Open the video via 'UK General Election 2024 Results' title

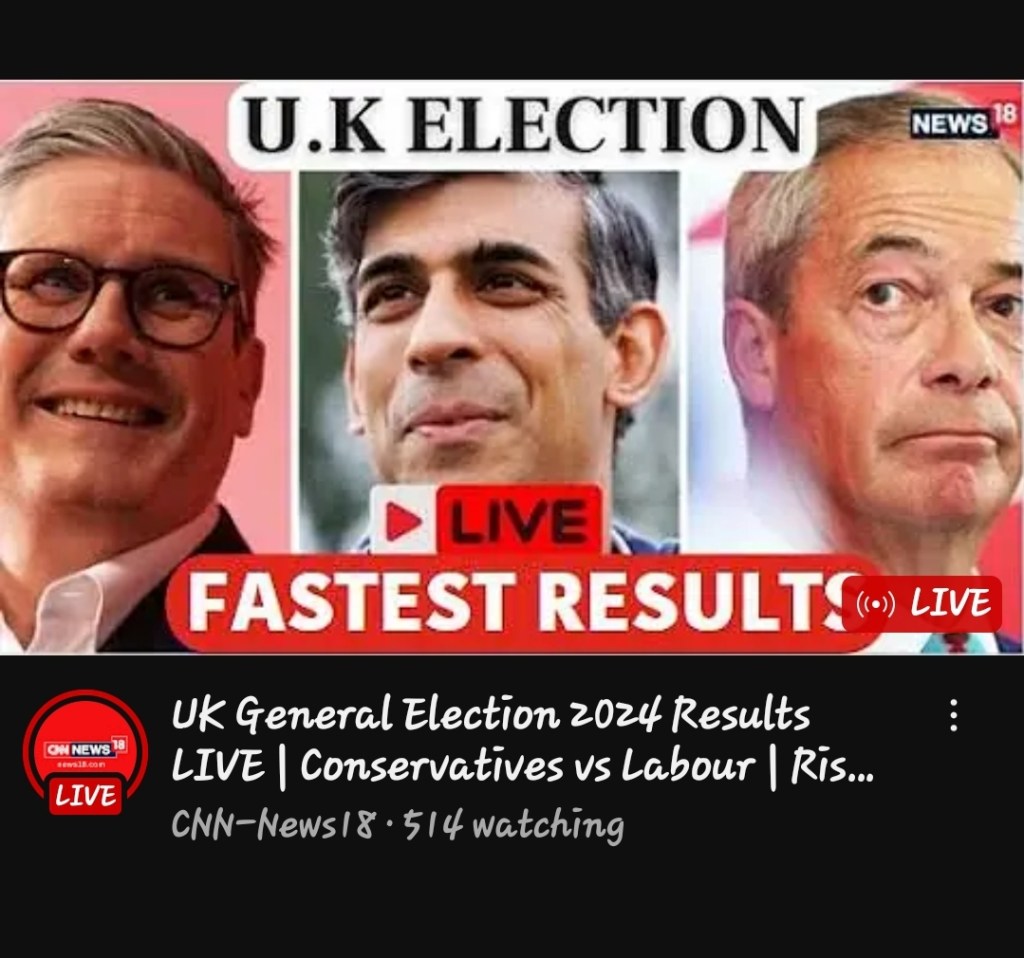pos(490,714)
